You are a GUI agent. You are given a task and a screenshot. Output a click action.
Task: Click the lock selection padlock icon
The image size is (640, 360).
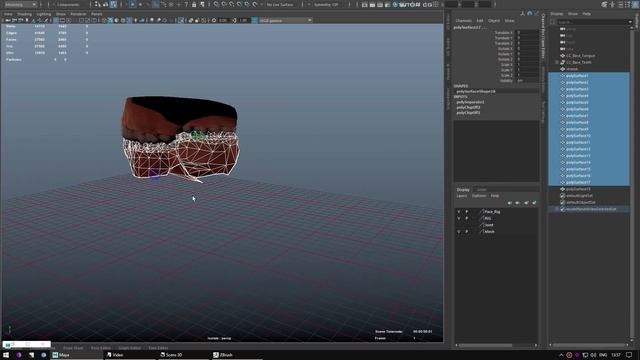point(194,4)
